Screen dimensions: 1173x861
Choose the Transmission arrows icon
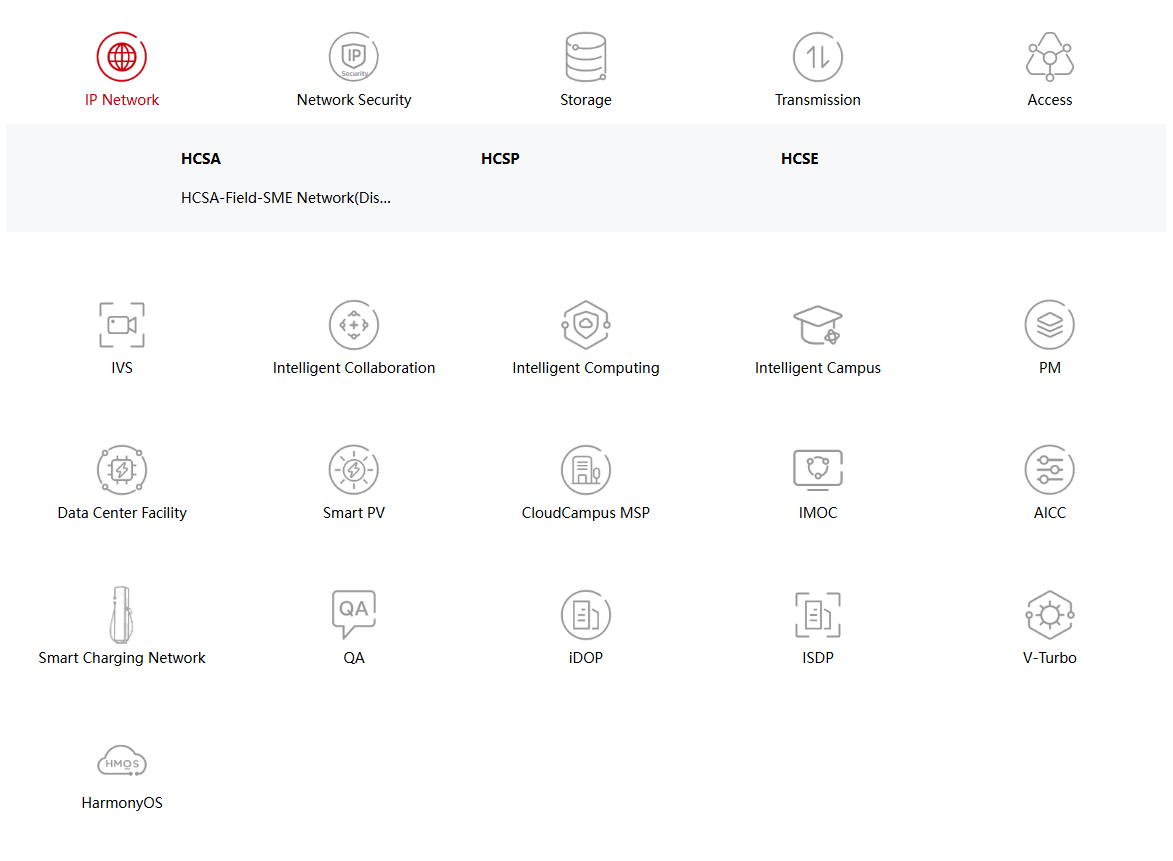(818, 57)
